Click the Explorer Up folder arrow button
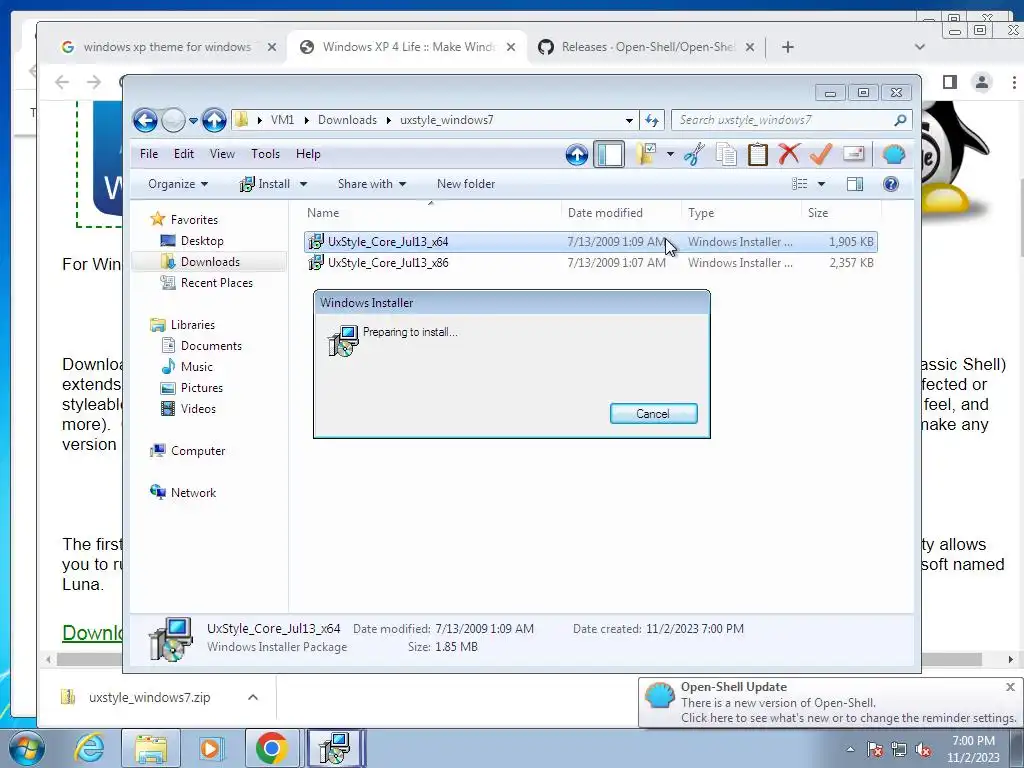Image resolution: width=1024 pixels, height=768 pixels. pyautogui.click(x=214, y=120)
